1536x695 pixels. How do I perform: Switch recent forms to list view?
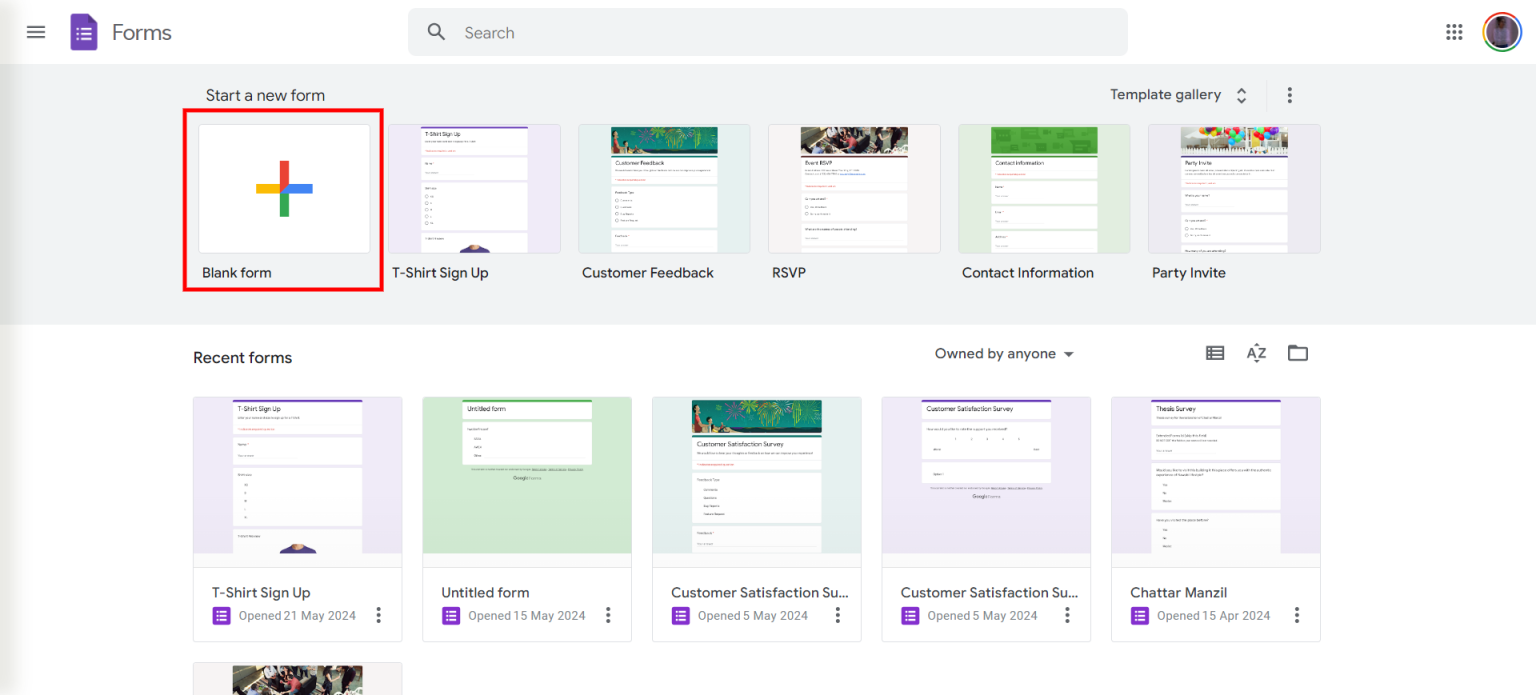(1215, 353)
